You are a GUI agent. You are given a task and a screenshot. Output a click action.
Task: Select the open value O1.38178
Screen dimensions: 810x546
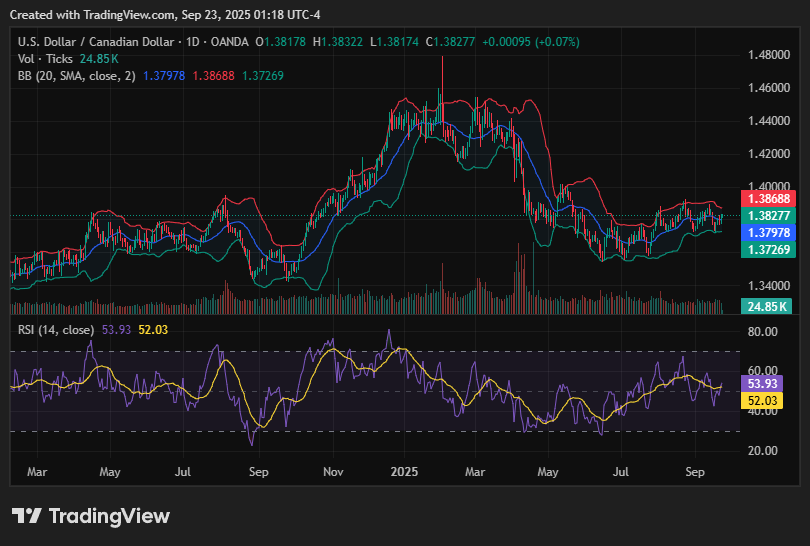(281, 42)
